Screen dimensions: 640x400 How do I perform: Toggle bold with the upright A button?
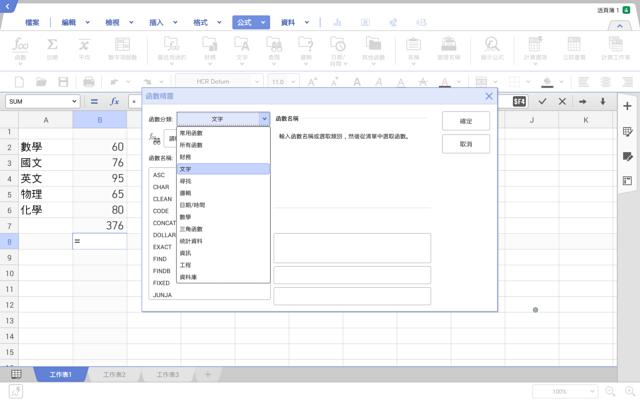coord(357,82)
